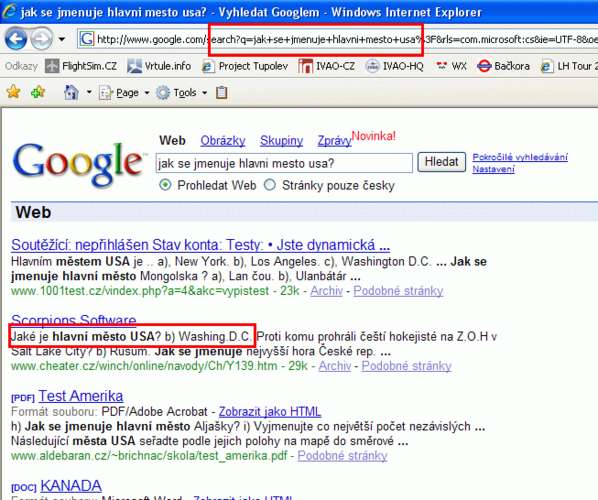
Task: Click Odkazy links toolbar label
Action: click(x=21, y=66)
